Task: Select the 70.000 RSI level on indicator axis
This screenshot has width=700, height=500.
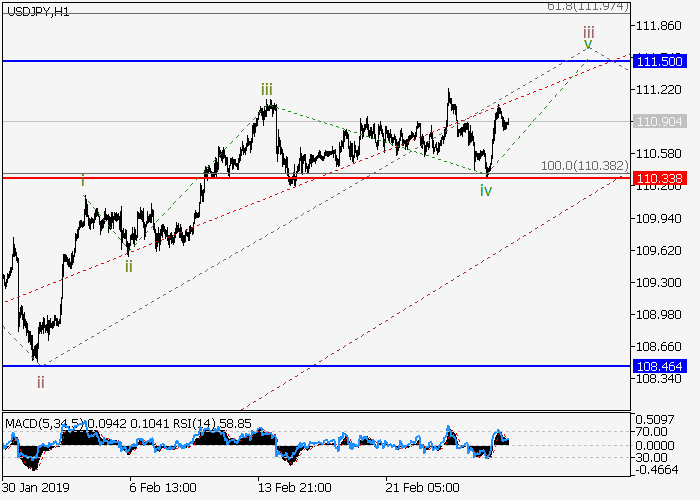Action: (657, 432)
